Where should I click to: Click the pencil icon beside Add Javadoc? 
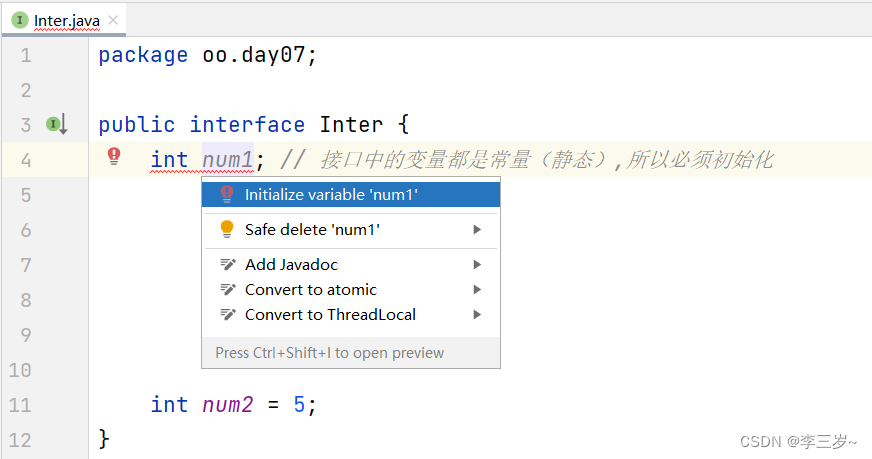click(x=227, y=265)
